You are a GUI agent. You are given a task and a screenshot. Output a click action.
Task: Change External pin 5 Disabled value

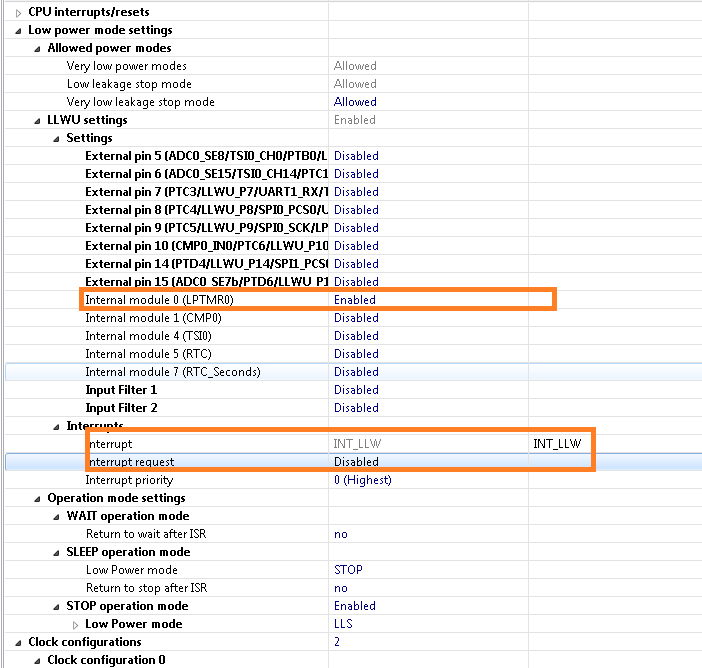356,156
